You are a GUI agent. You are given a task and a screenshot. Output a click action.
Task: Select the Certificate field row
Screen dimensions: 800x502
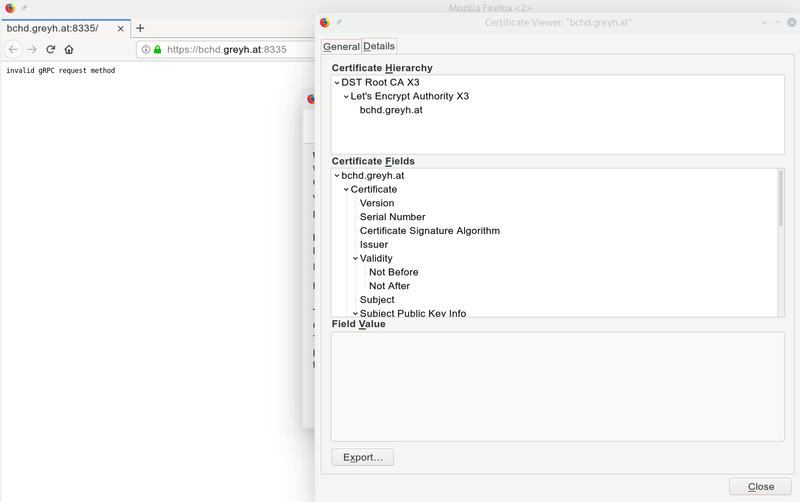[373, 189]
